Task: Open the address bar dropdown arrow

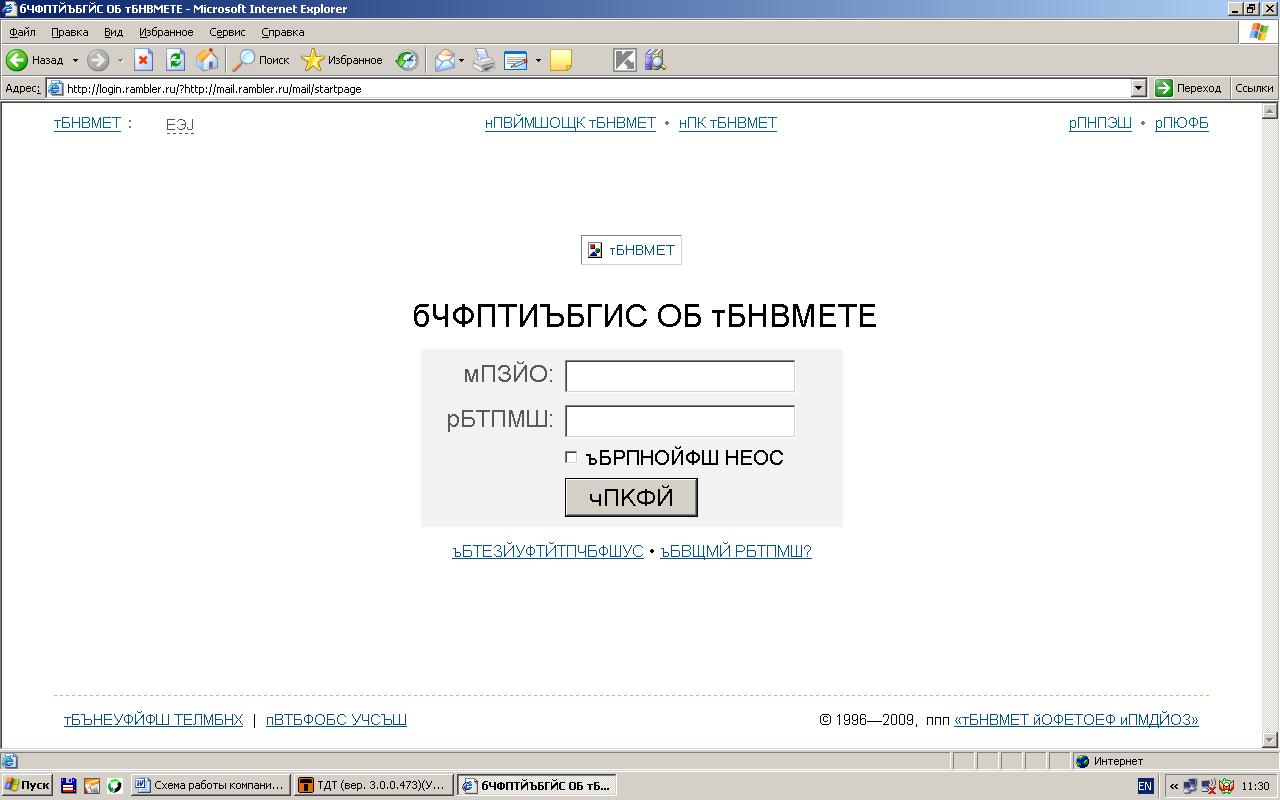Action: (1138, 88)
